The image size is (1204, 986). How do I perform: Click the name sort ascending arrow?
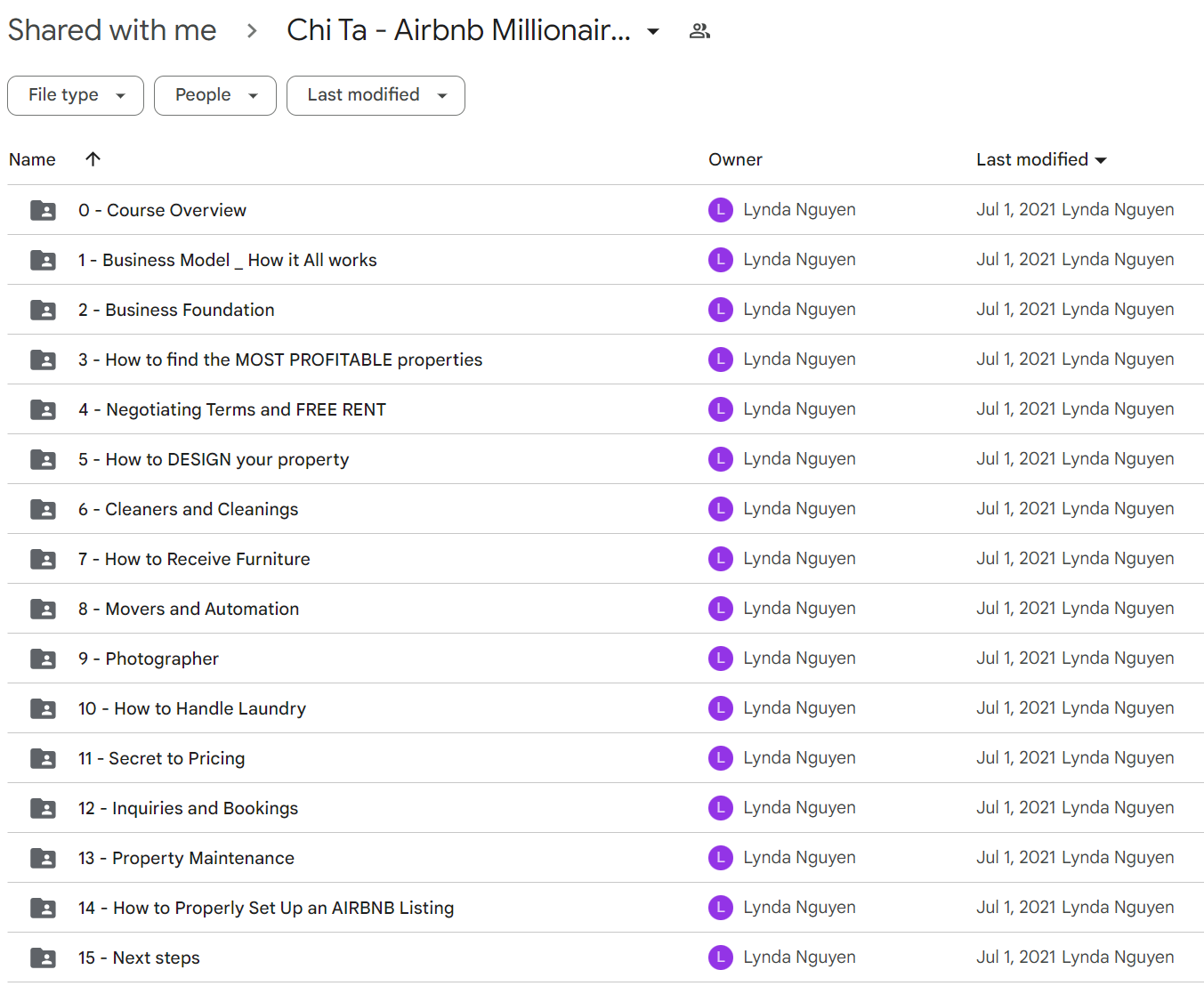(93, 159)
